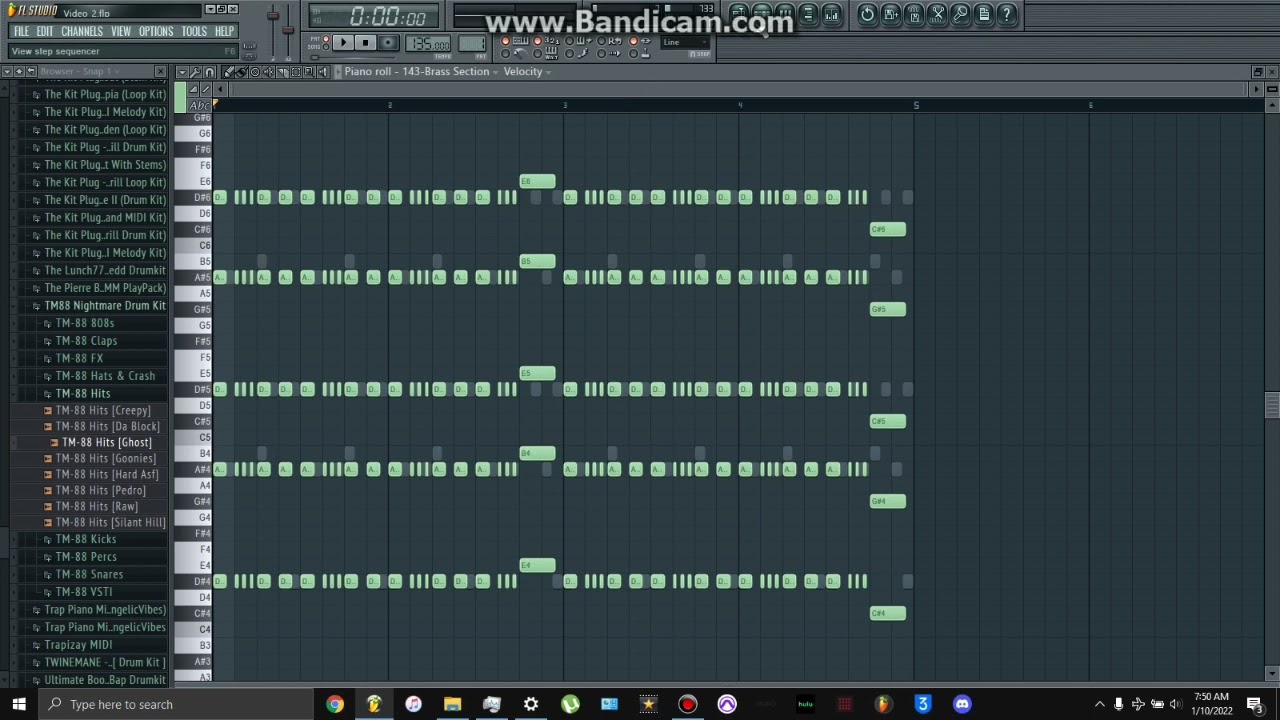Select the Zoom tool in piano roll
1280x720 pixels.
(309, 72)
